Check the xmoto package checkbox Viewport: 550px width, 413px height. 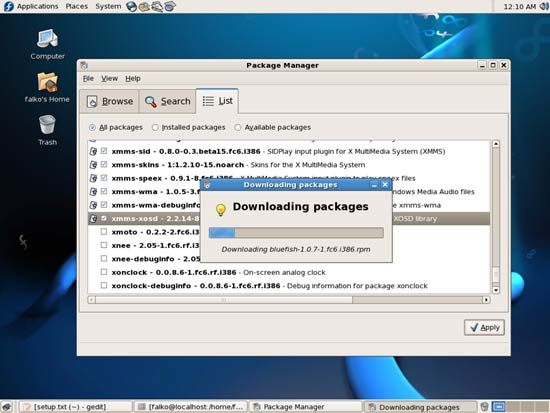[x=104, y=232]
